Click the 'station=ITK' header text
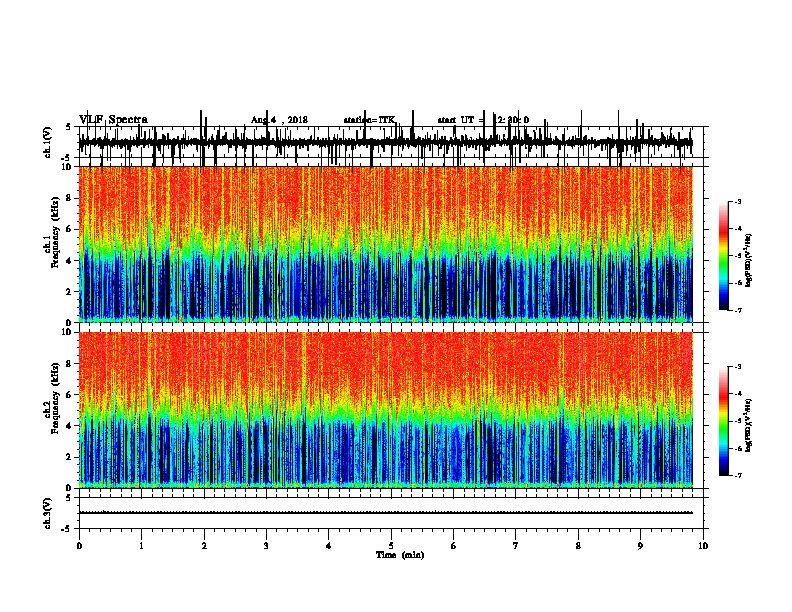Image resolution: width=792 pixels, height=612 pixels. coord(369,120)
